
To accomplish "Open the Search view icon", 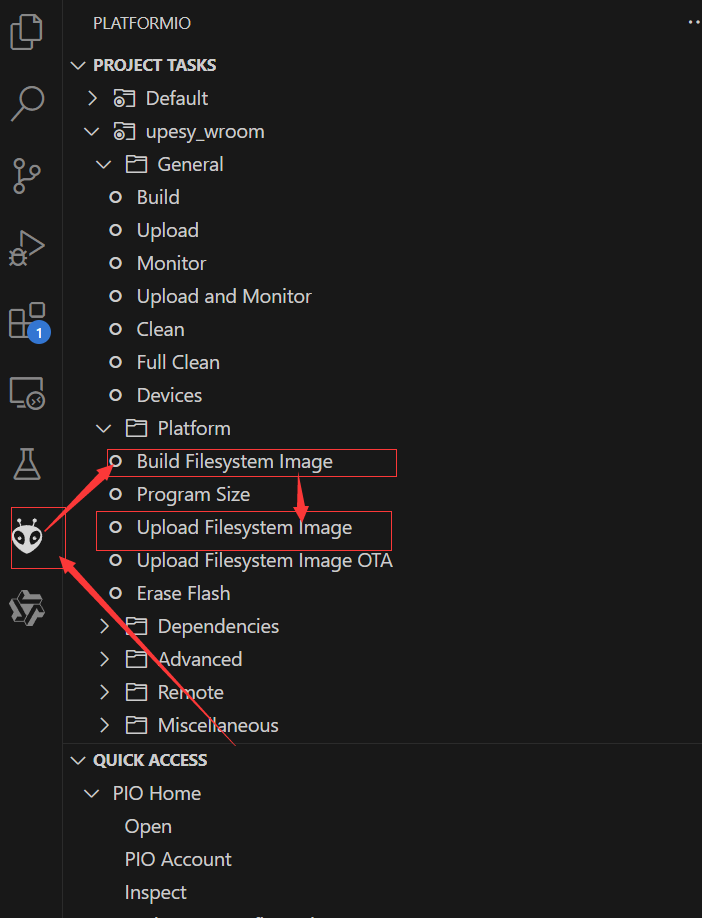I will tap(27, 104).
